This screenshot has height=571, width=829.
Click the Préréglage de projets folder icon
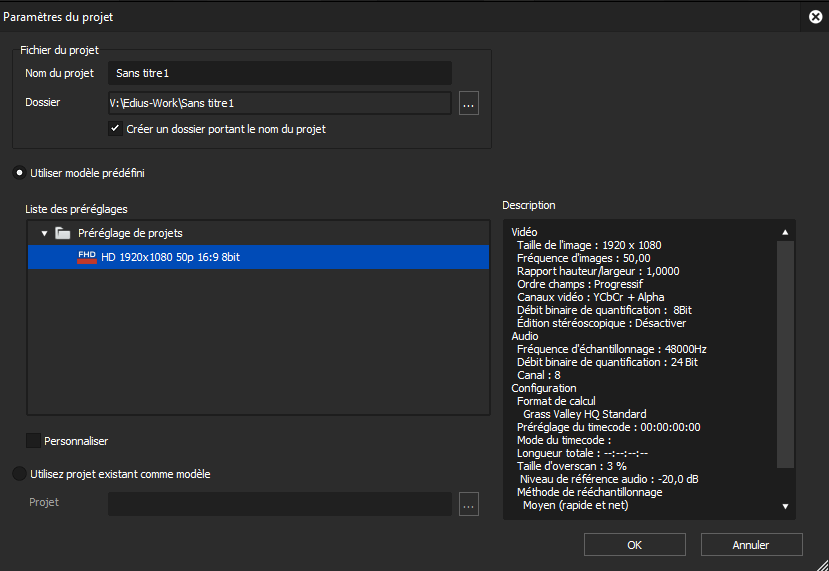click(x=63, y=233)
